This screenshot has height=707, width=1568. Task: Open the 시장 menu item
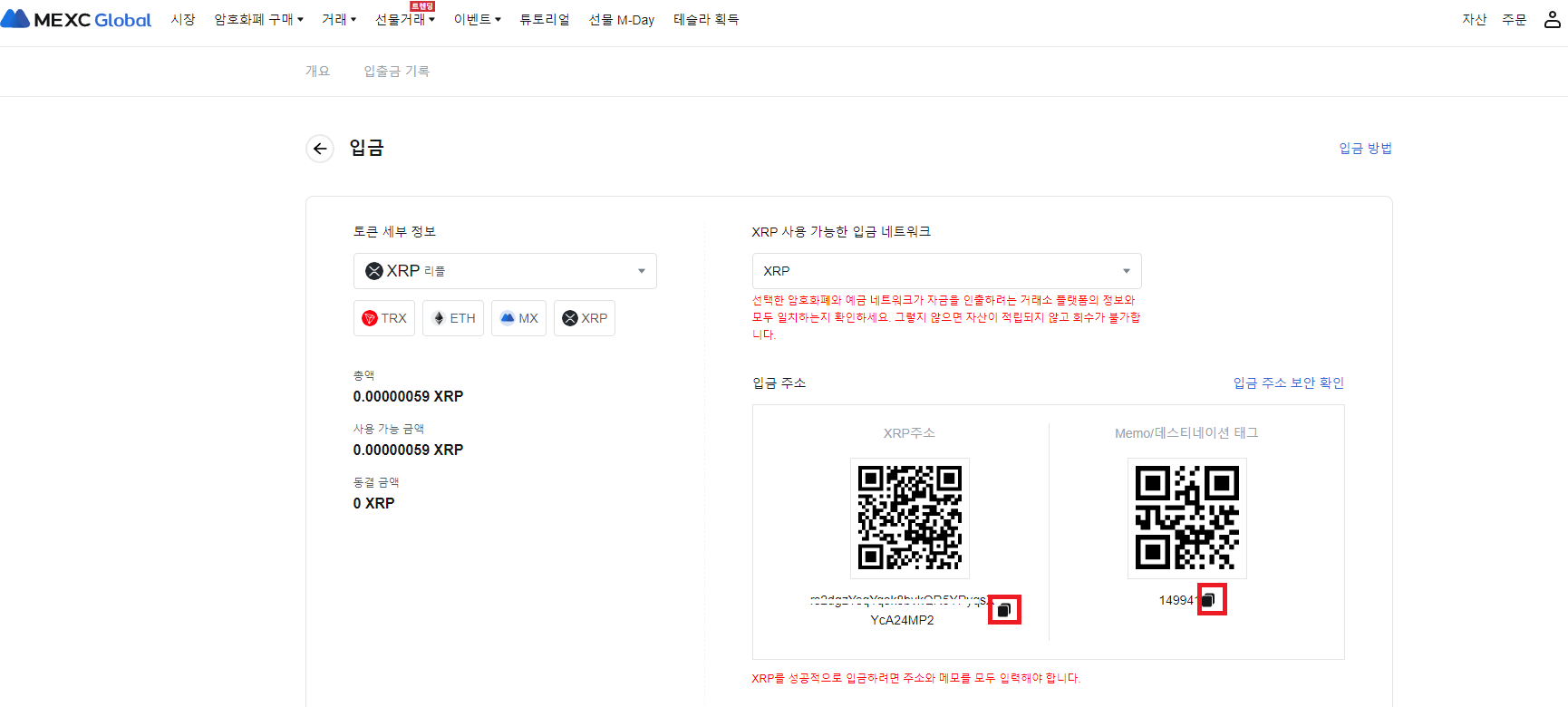pos(183,19)
